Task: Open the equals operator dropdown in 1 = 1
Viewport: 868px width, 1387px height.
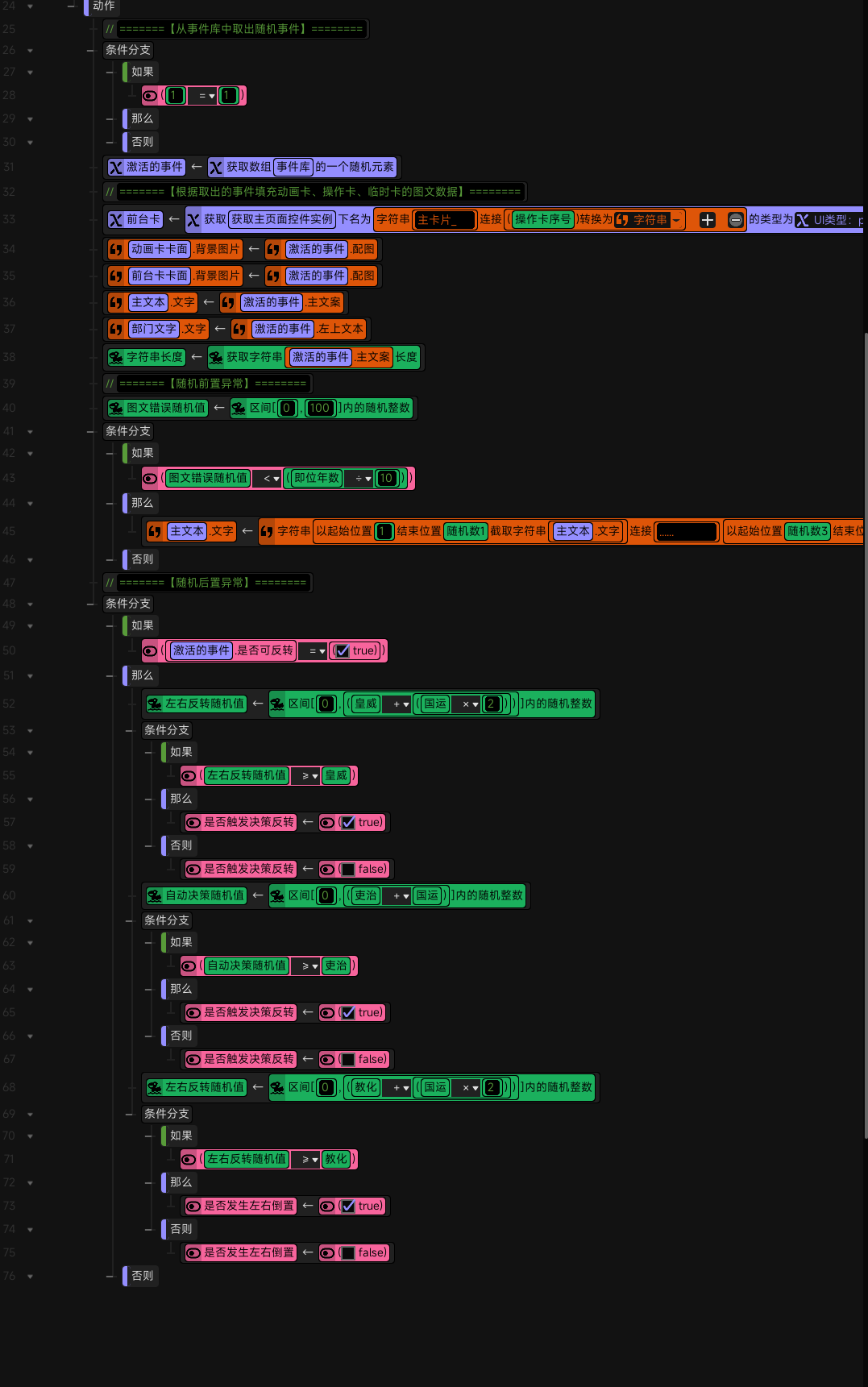Action: pos(206,96)
